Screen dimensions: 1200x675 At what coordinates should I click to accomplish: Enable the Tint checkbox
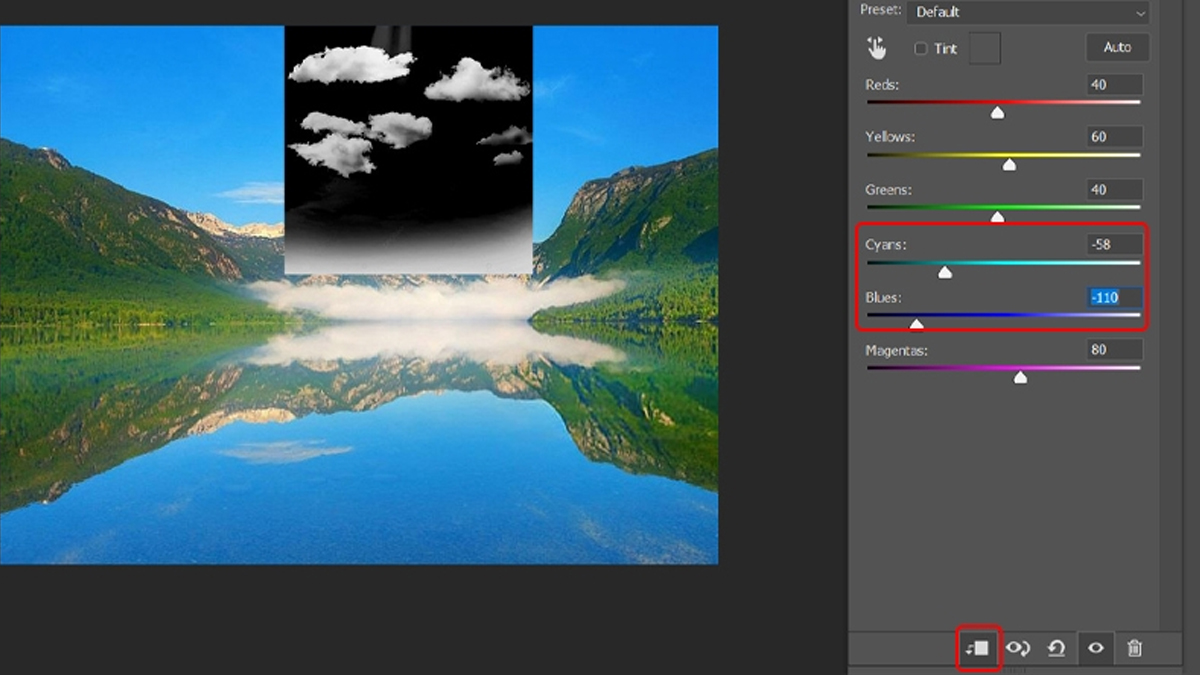coord(921,48)
